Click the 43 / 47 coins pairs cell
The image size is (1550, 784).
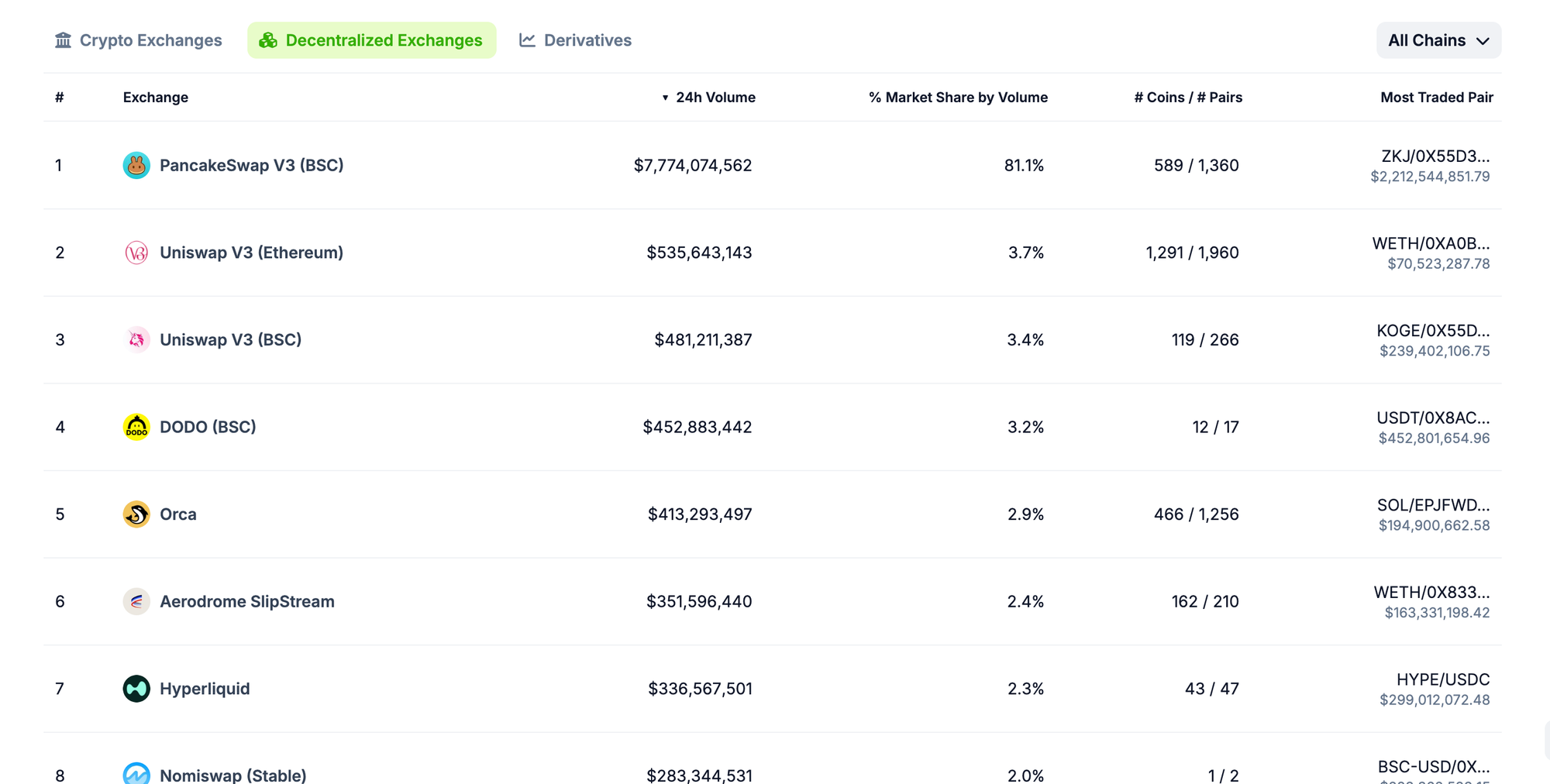(1211, 689)
